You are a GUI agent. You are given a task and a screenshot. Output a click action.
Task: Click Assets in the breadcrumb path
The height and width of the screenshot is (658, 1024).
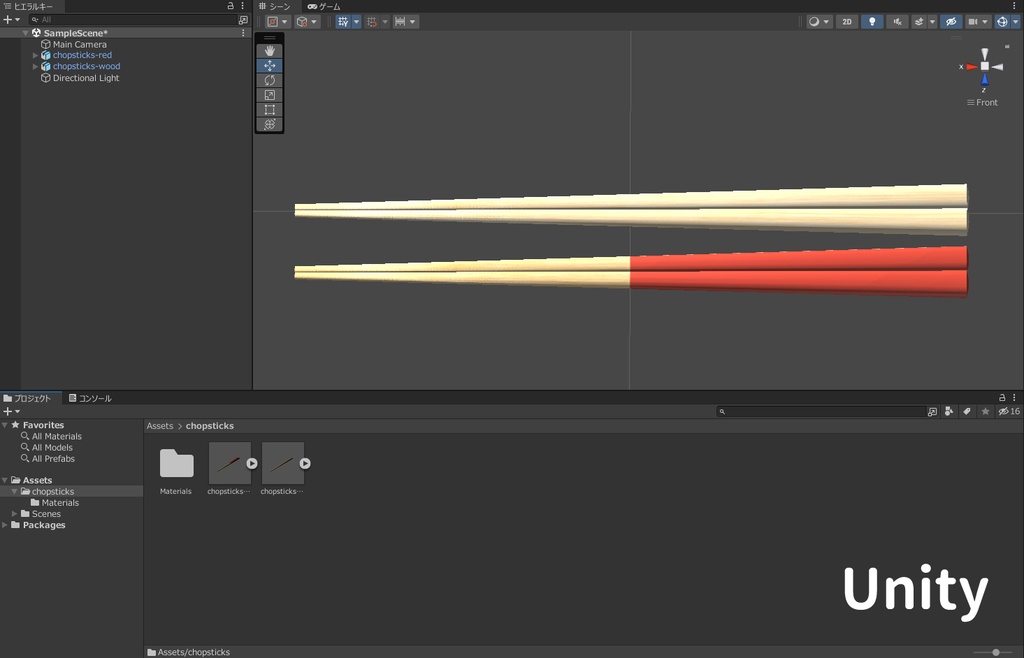coord(160,426)
